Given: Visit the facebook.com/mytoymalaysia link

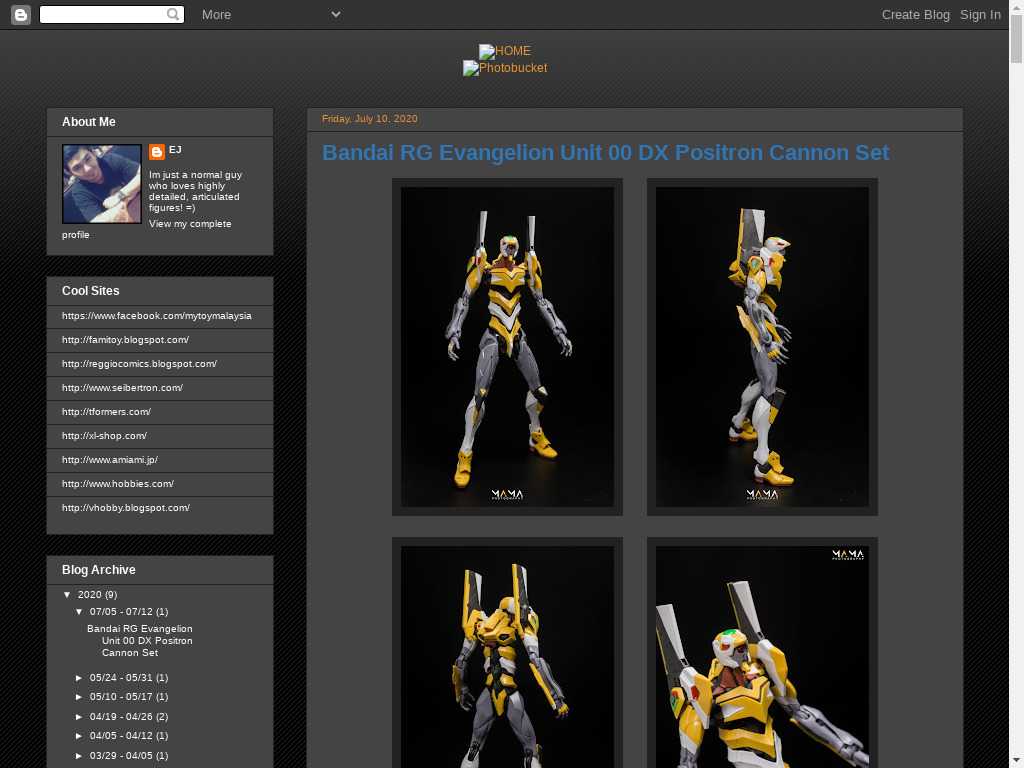Looking at the screenshot, I should click(x=157, y=316).
